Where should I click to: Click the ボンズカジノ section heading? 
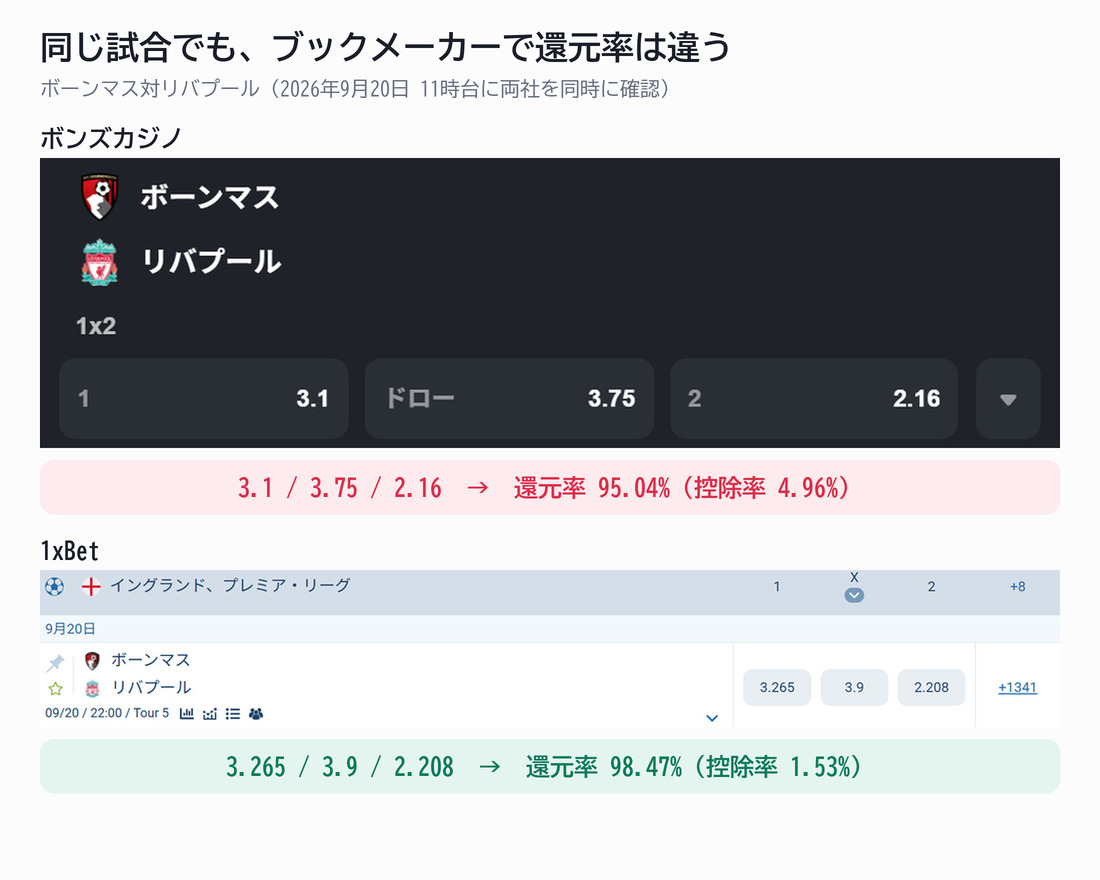point(111,138)
